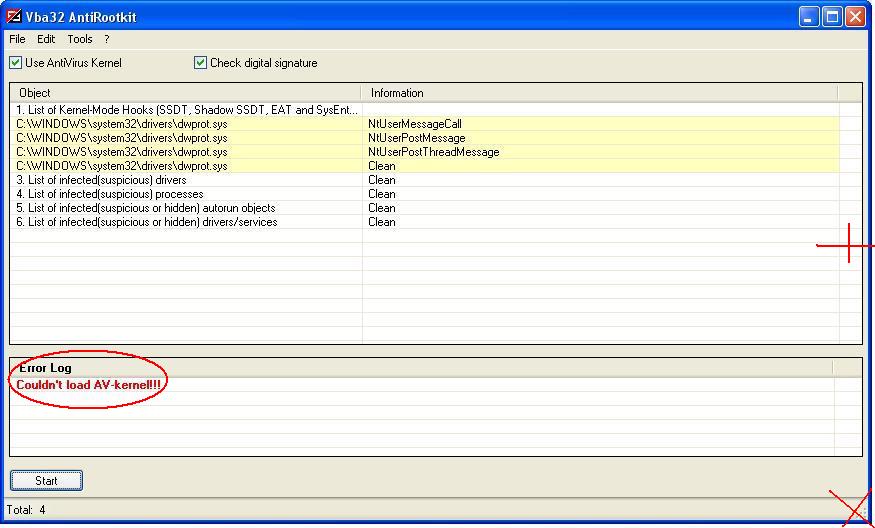
Task: Select the Couldn't load AV-kernel error message
Action: pos(88,384)
